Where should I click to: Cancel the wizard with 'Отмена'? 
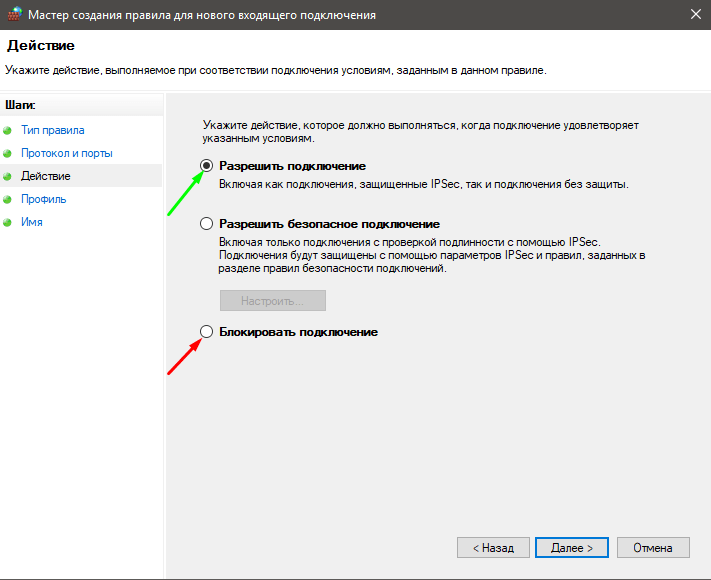click(x=653, y=548)
